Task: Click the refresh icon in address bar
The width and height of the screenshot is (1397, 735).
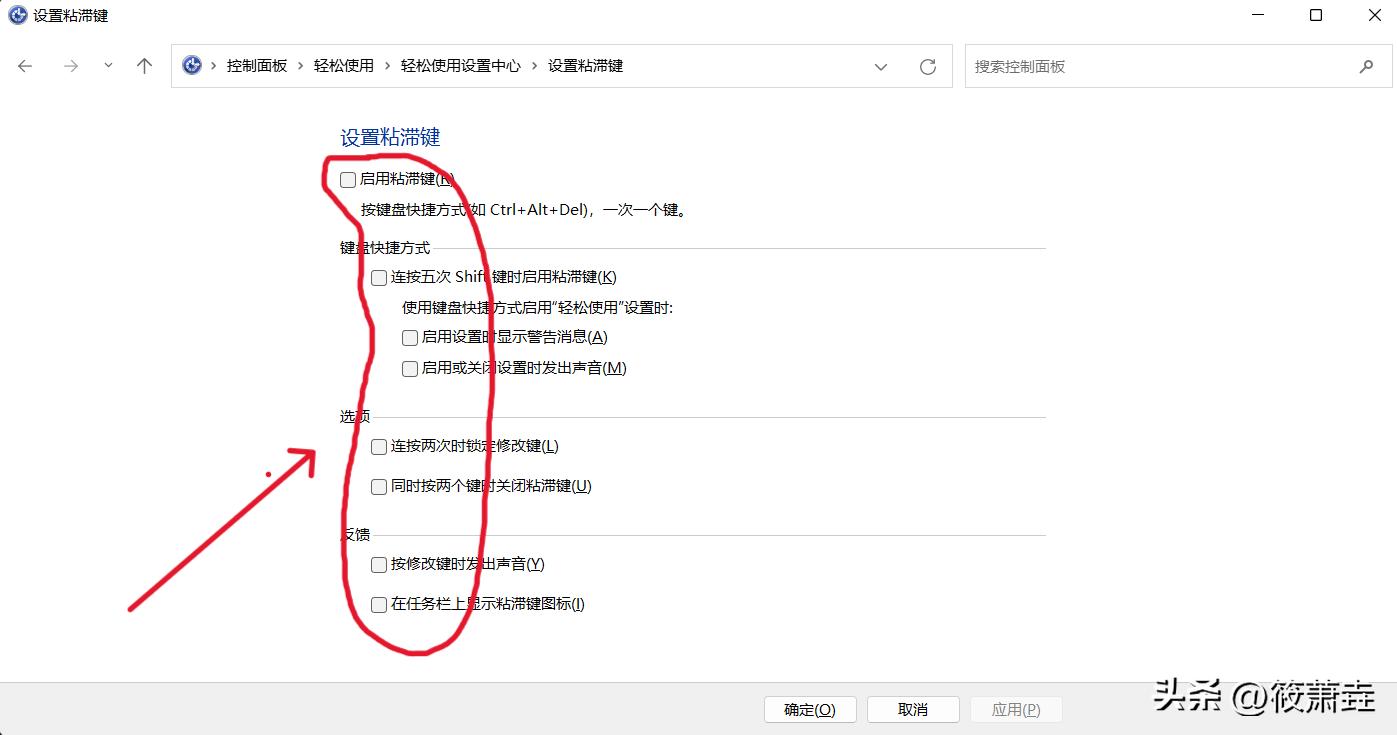Action: point(928,65)
